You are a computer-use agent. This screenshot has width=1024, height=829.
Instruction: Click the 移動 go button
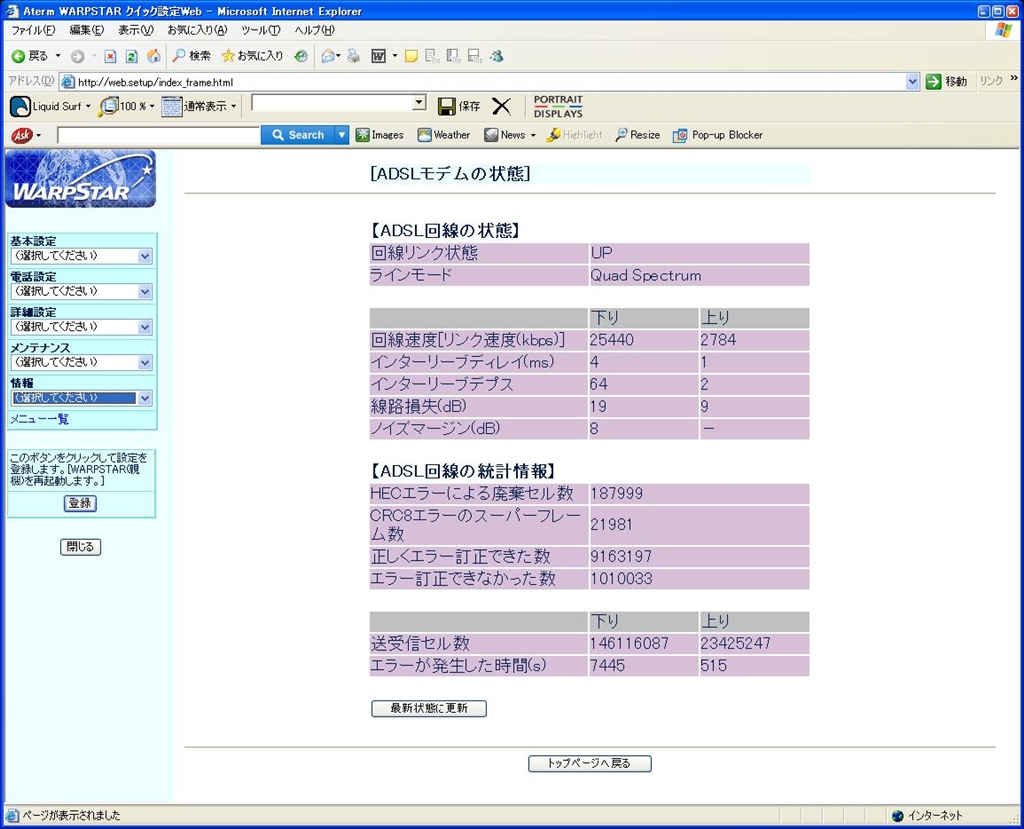[x=946, y=82]
